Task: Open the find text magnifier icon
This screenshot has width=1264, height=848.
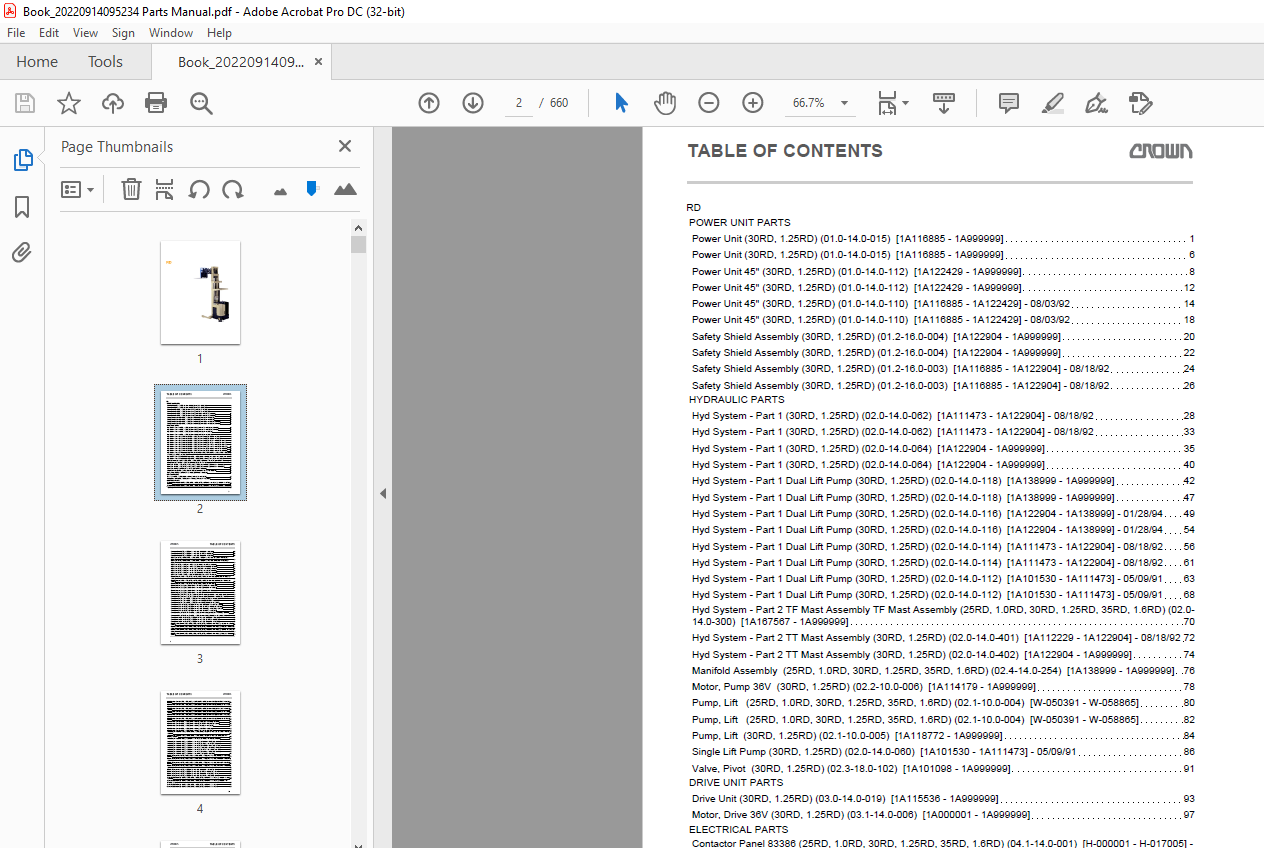Action: click(x=201, y=103)
